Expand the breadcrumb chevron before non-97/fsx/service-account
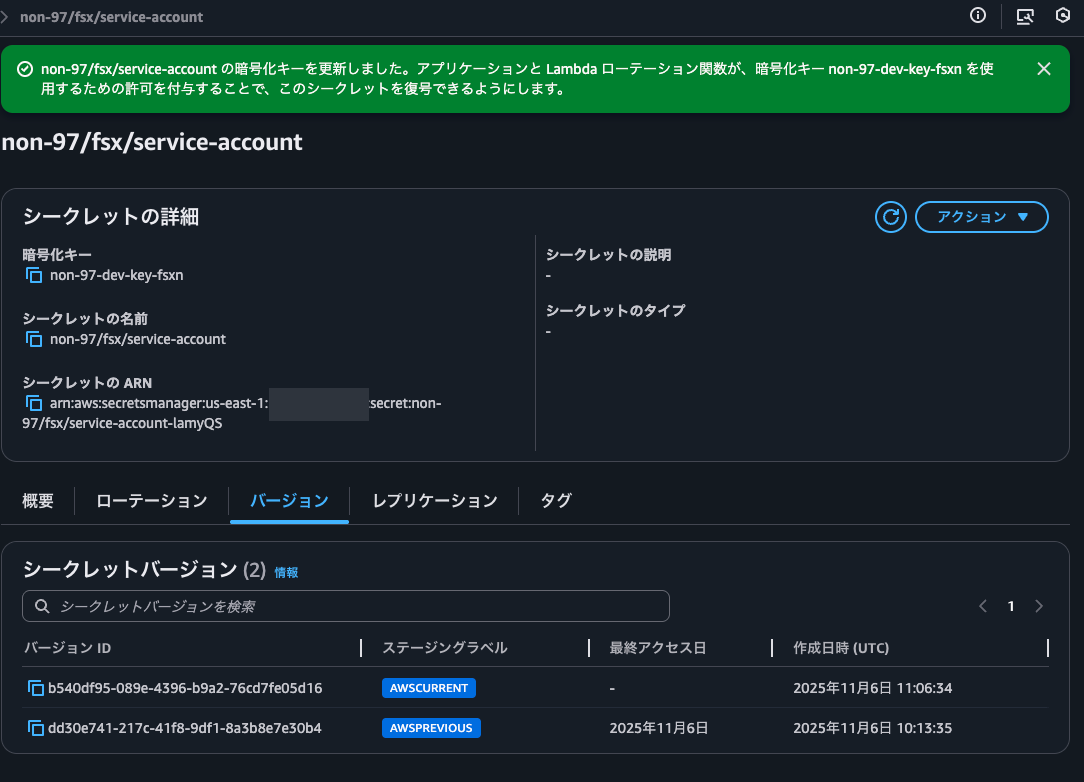The image size is (1084, 782). click(x=5, y=17)
